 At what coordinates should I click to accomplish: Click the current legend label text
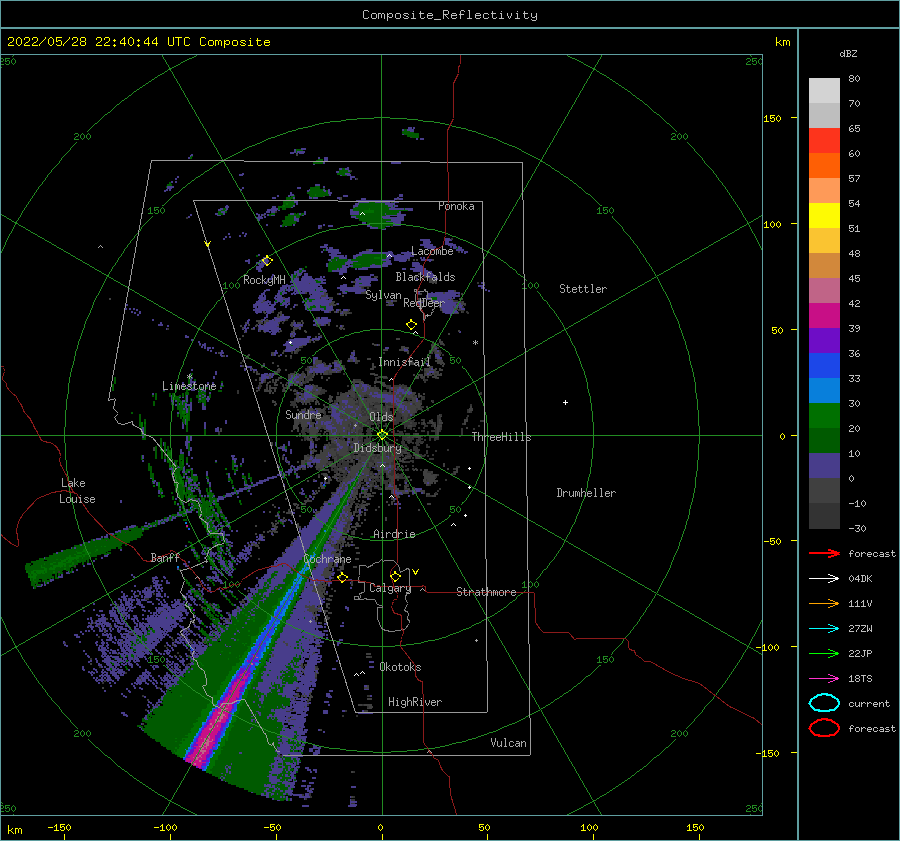click(869, 703)
